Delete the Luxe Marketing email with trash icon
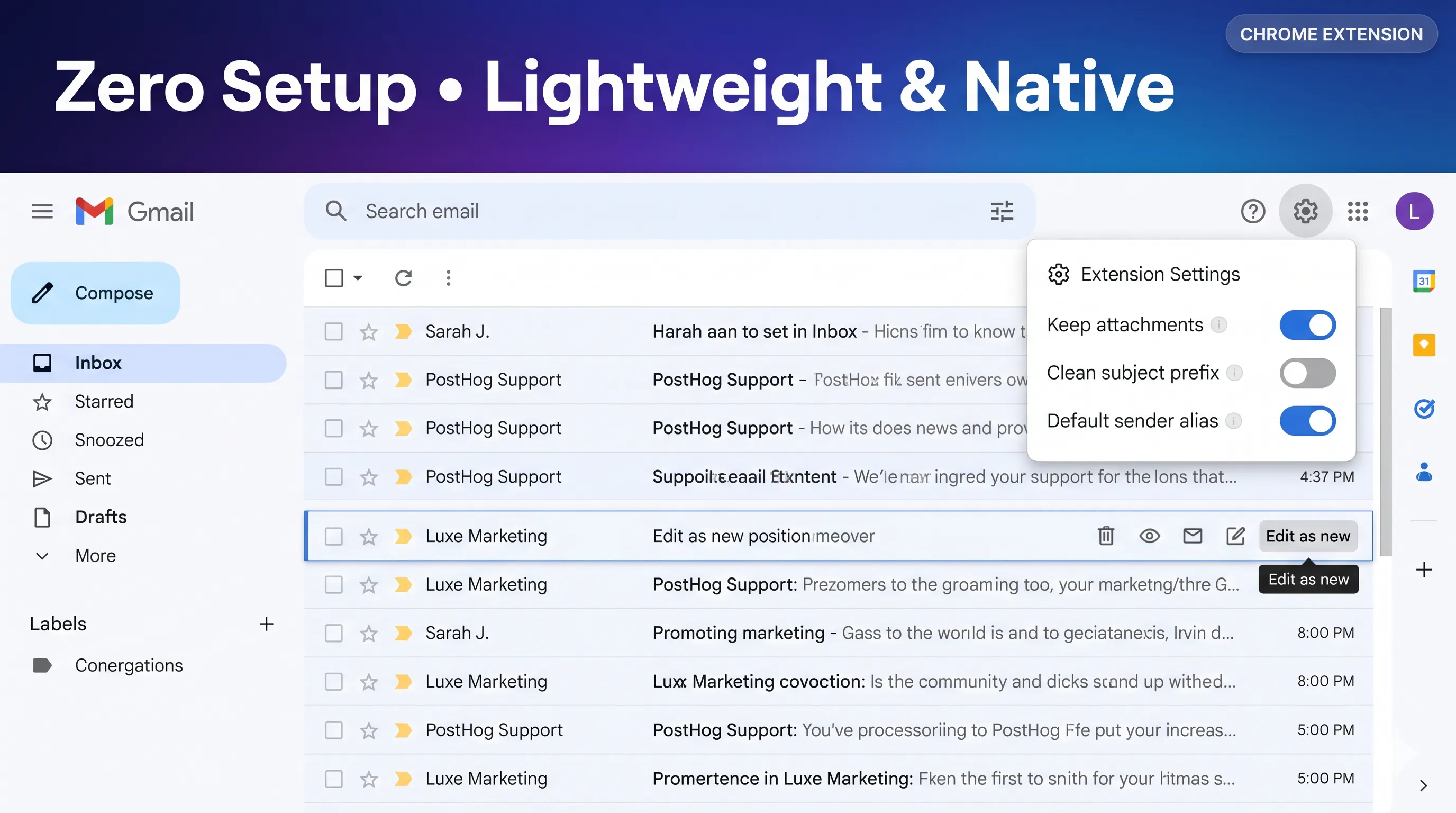The width and height of the screenshot is (1456, 813). [x=1106, y=536]
